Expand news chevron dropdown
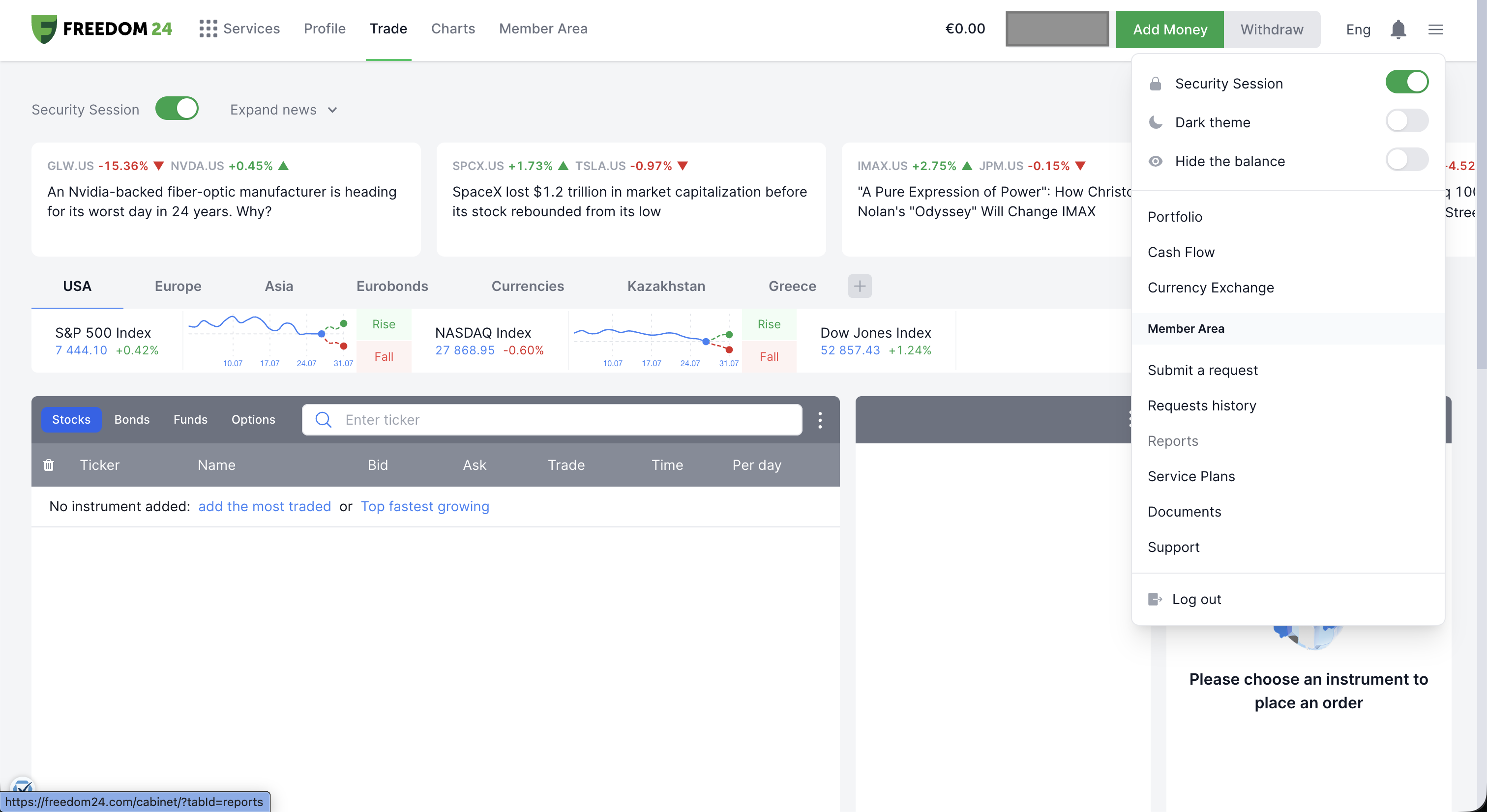Image resolution: width=1487 pixels, height=812 pixels. (332, 110)
